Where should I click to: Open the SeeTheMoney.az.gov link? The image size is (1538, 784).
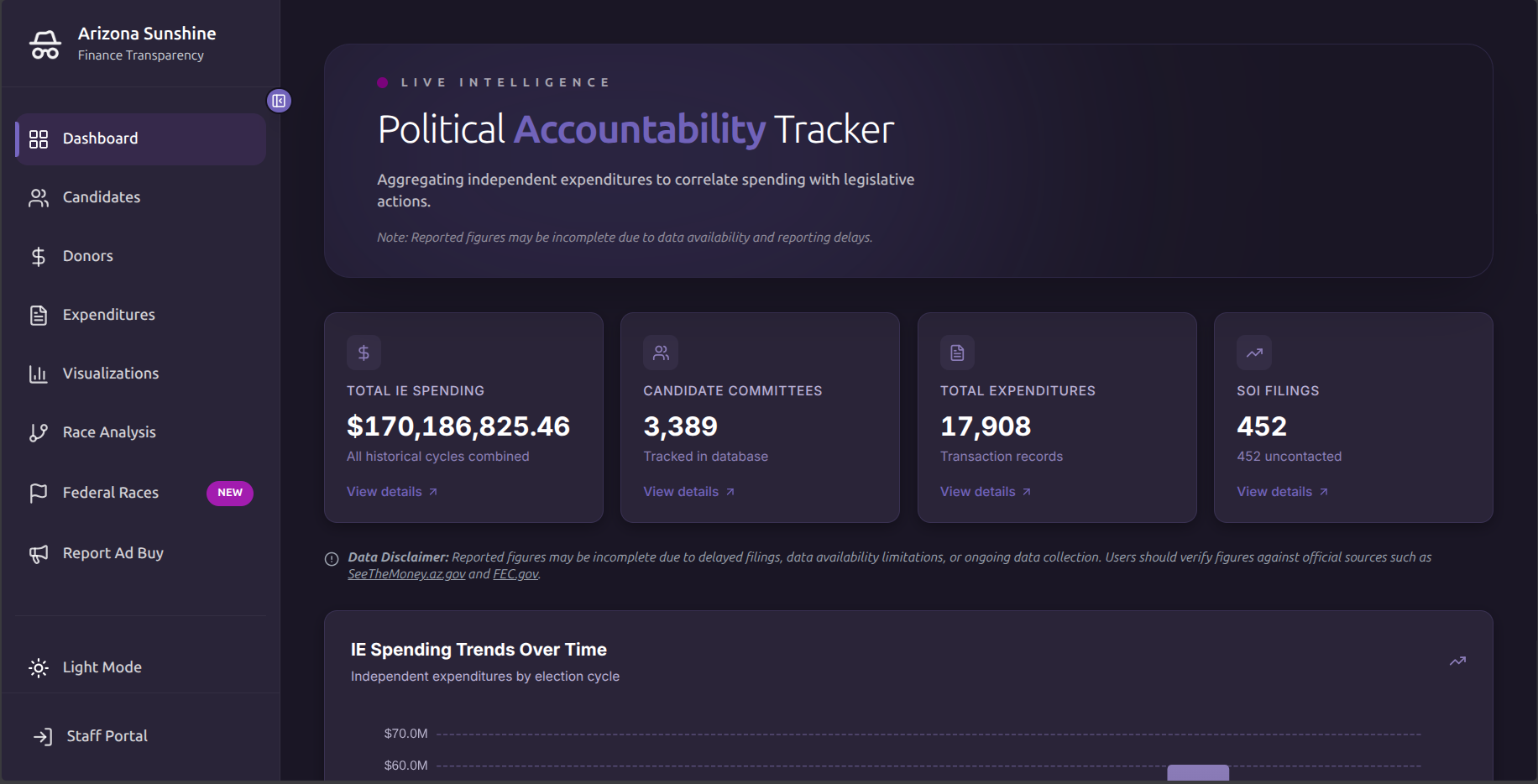point(406,574)
